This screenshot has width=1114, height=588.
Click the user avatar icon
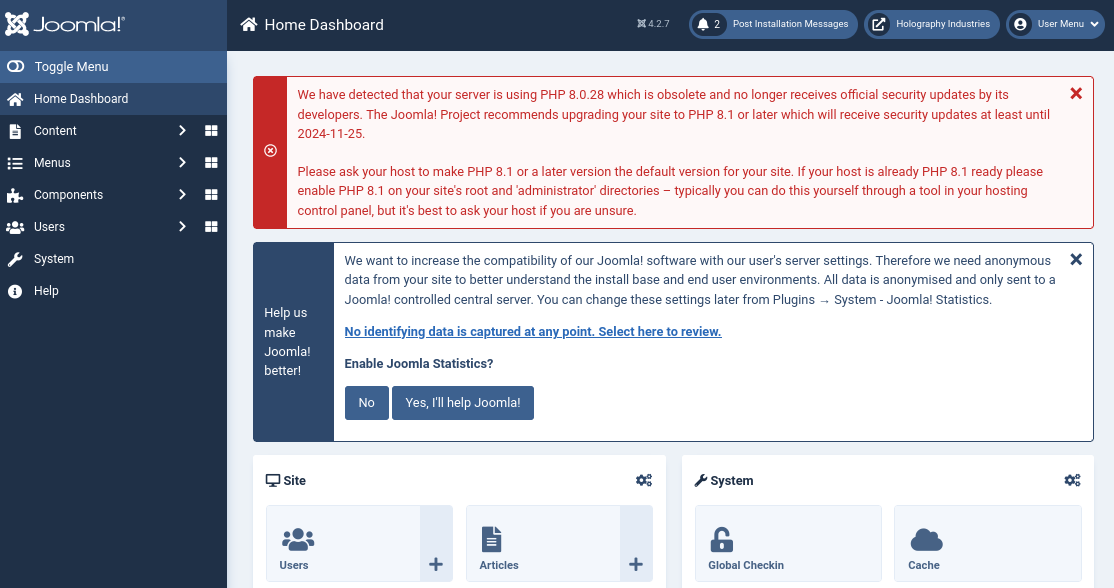pyautogui.click(x=1020, y=24)
